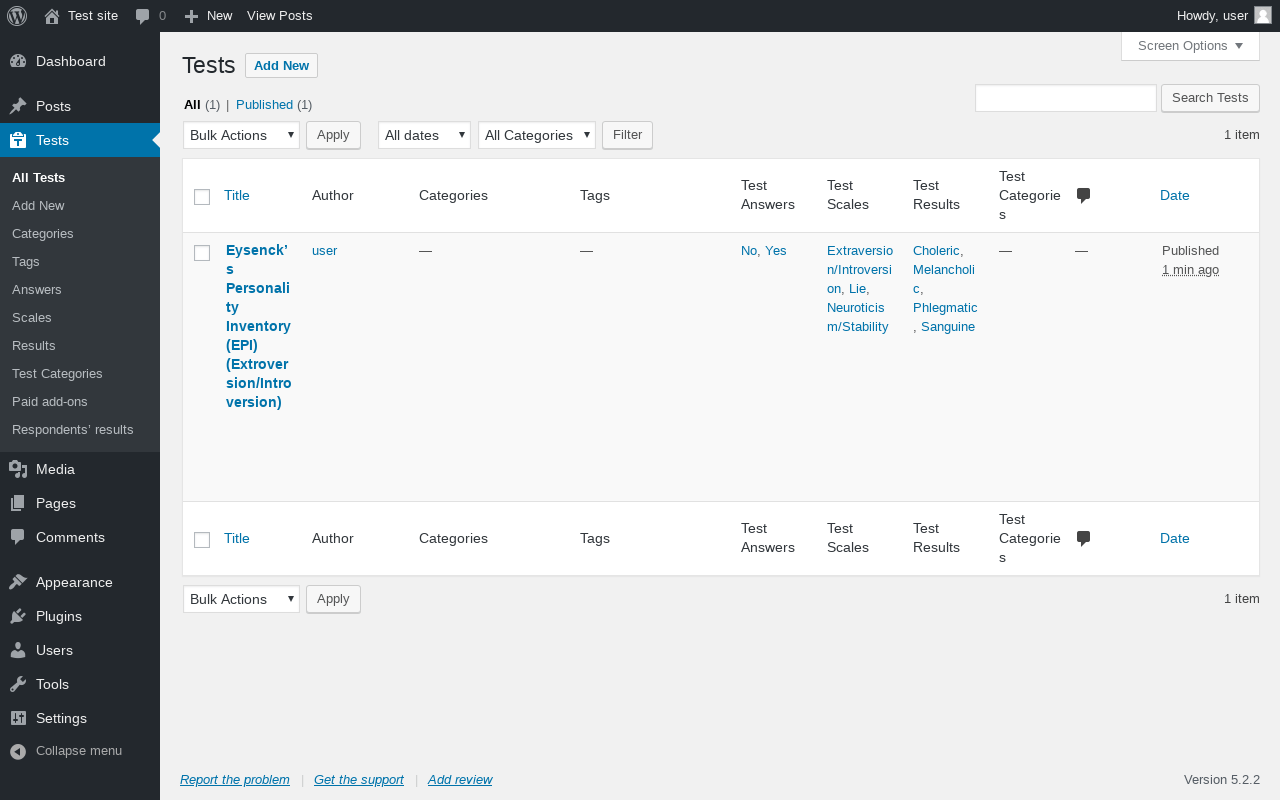The image size is (1280, 800).
Task: Click the Settings sliders icon
Action: point(18,718)
